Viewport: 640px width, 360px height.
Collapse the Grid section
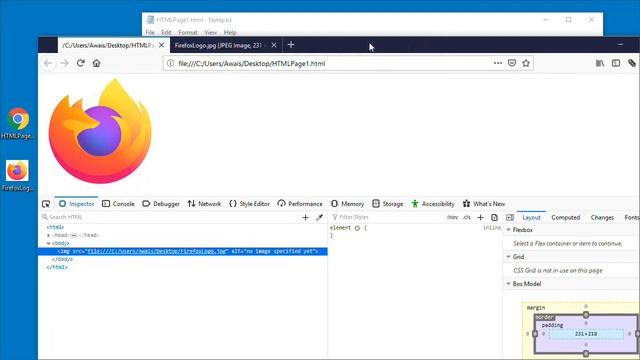point(509,257)
